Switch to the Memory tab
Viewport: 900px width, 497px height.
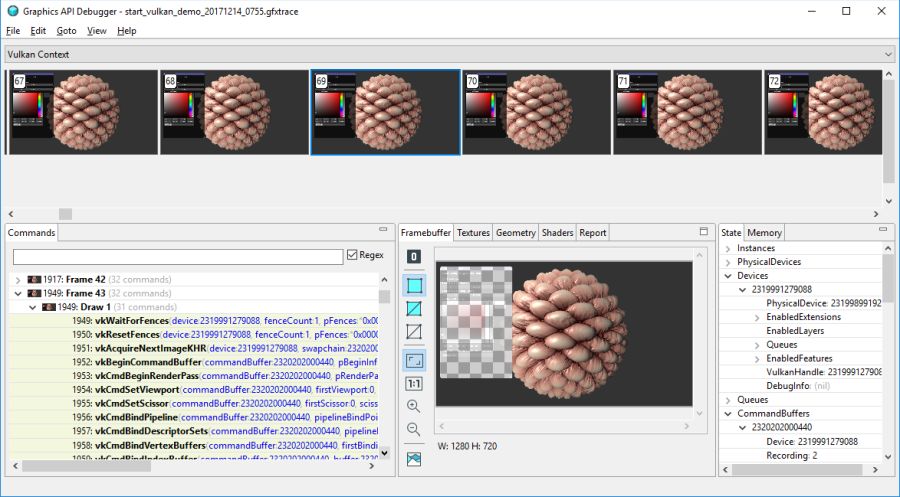(x=764, y=232)
